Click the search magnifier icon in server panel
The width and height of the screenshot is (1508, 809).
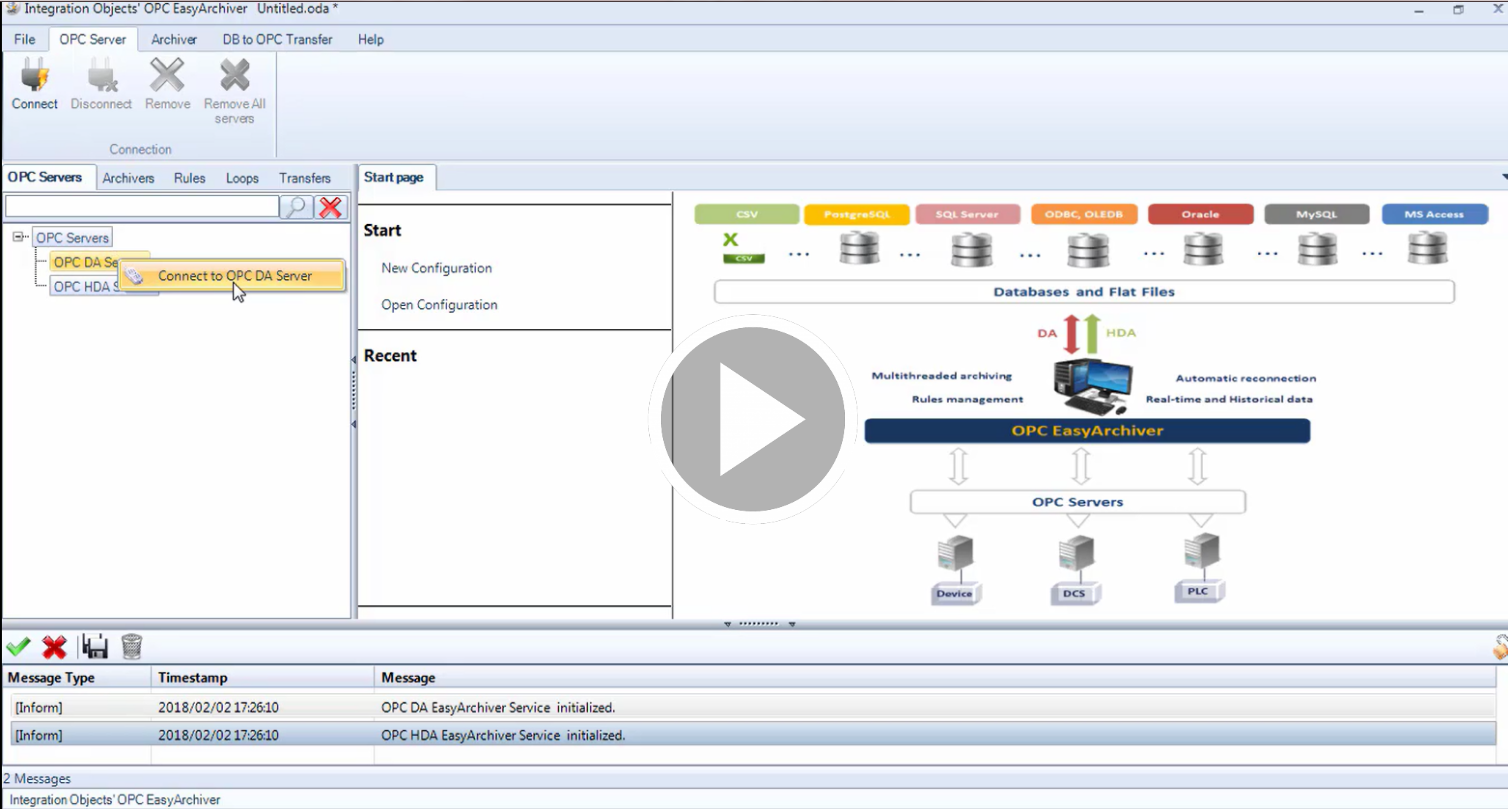[295, 207]
